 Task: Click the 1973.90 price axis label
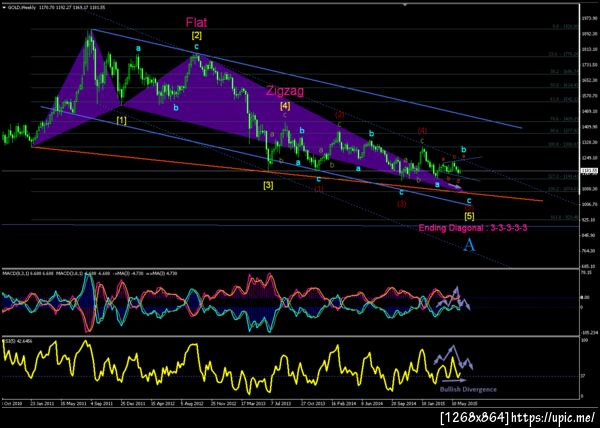pos(587,18)
